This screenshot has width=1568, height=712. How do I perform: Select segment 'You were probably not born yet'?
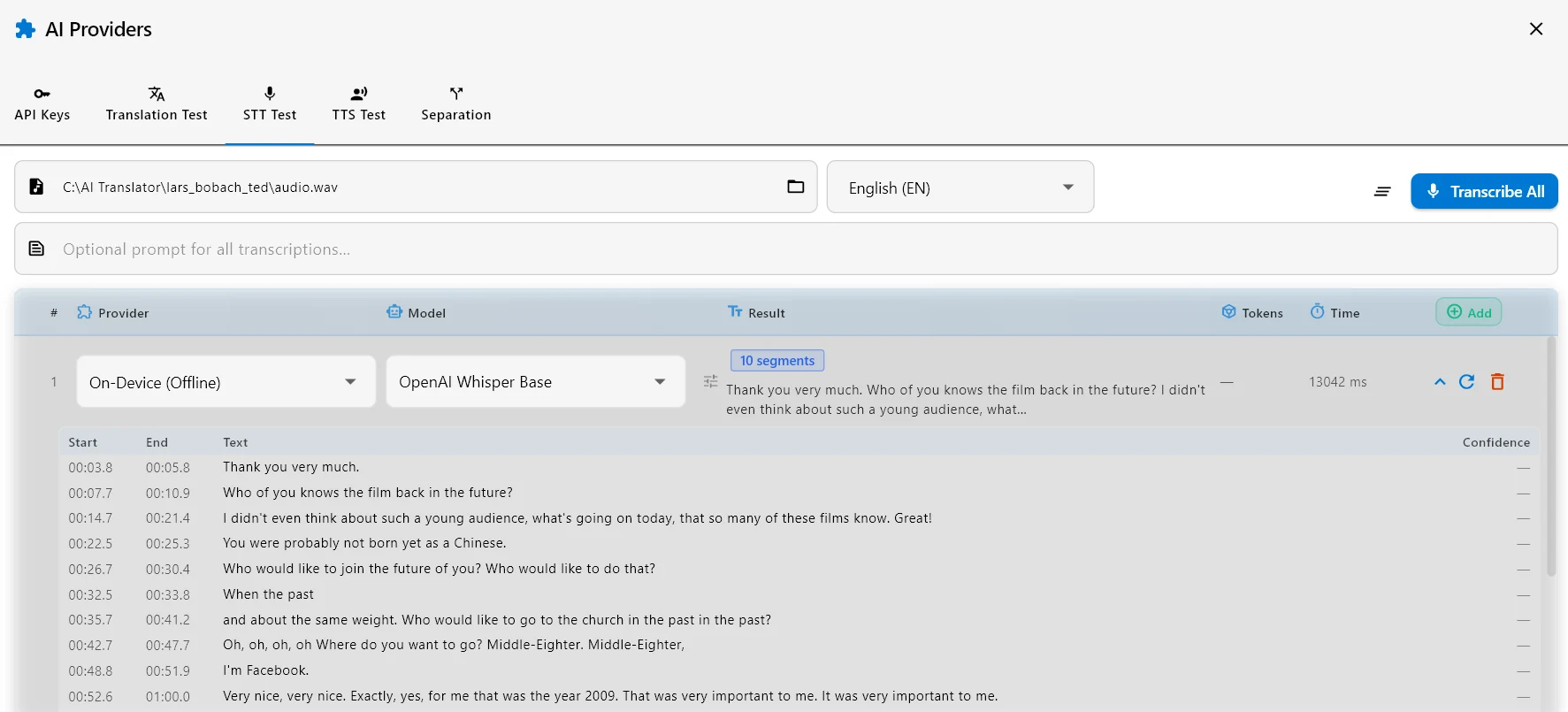coord(364,543)
